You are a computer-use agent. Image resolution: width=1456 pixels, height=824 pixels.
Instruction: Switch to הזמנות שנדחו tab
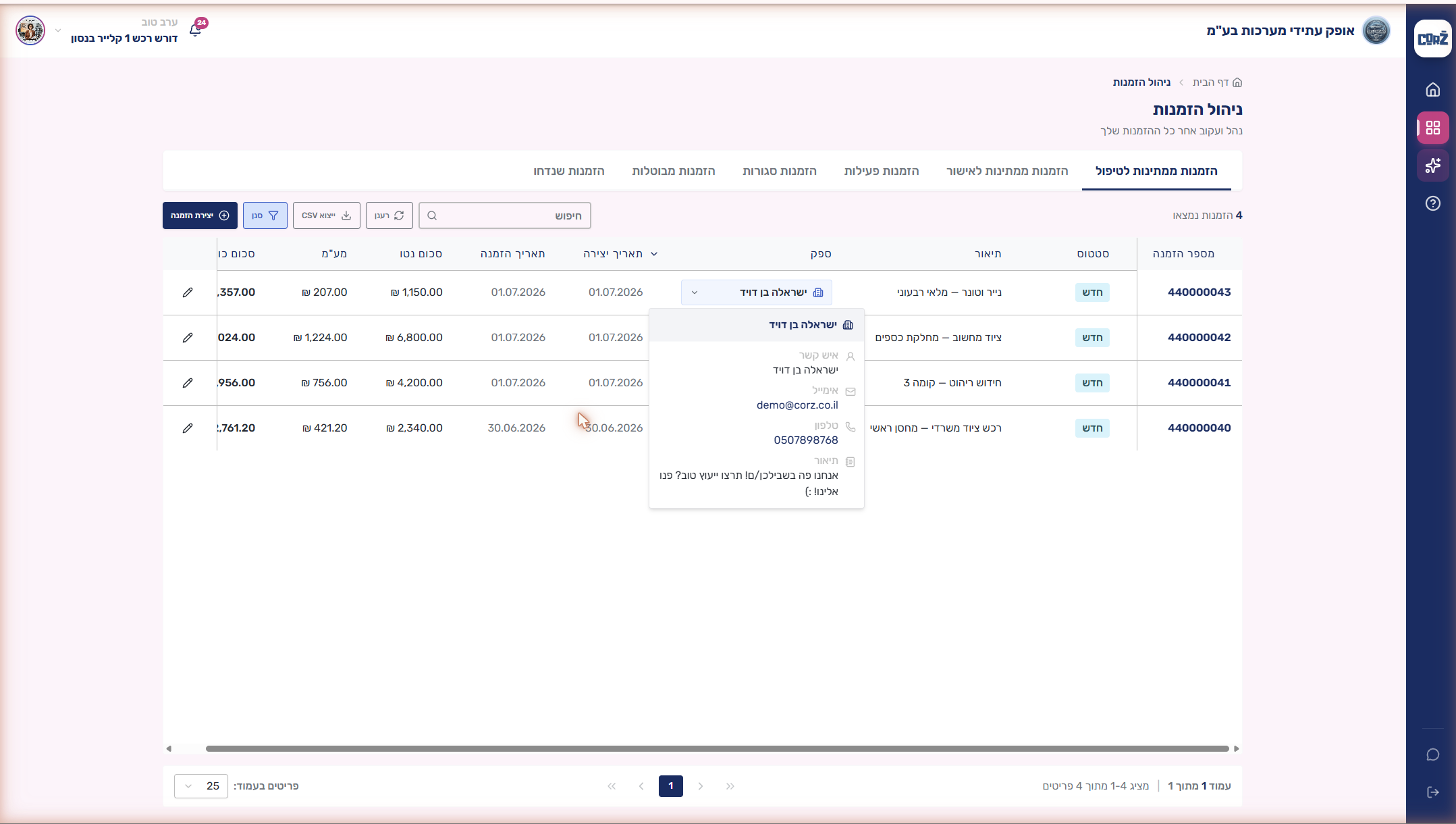point(569,171)
